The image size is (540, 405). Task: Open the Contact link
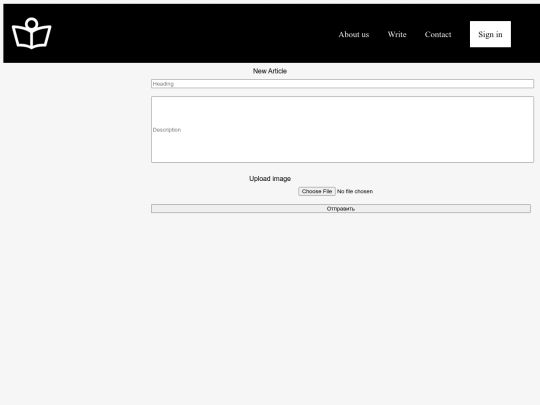pos(438,34)
